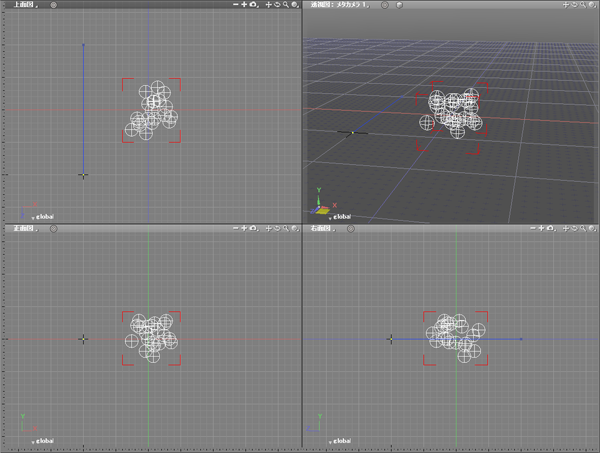Click the global coordinate label in front view

tap(46, 441)
